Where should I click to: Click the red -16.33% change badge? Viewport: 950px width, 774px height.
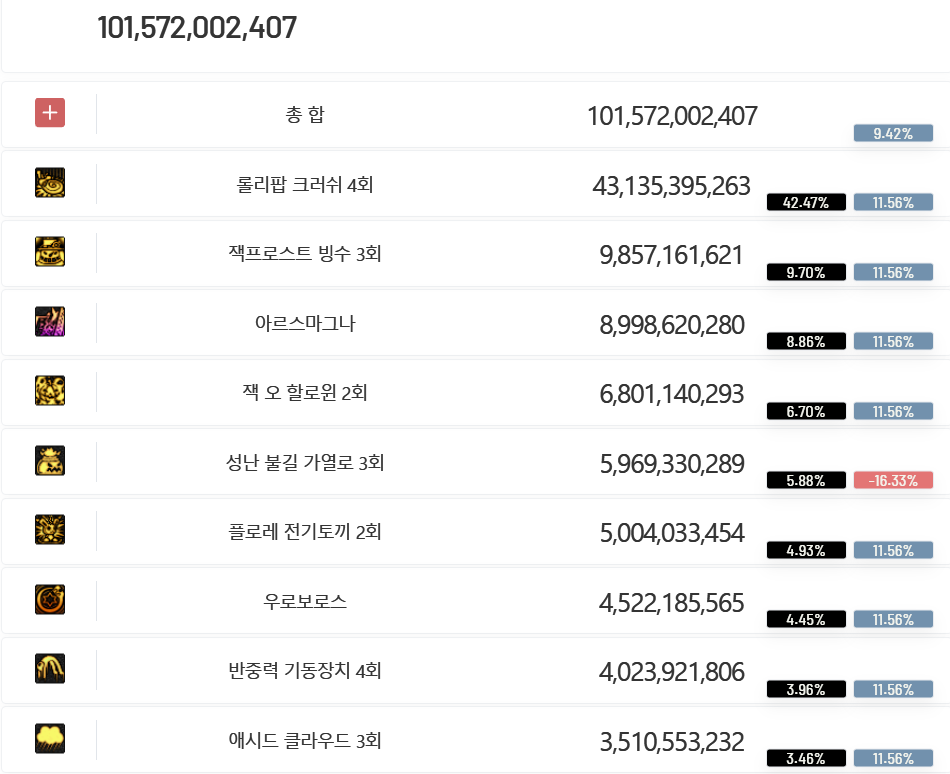[893, 480]
